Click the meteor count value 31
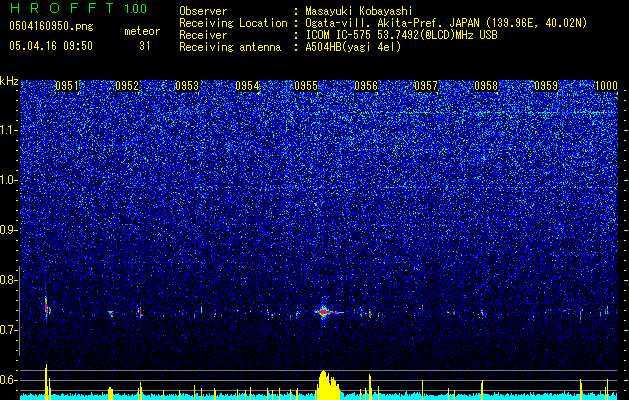The width and height of the screenshot is (629, 400). point(144,46)
